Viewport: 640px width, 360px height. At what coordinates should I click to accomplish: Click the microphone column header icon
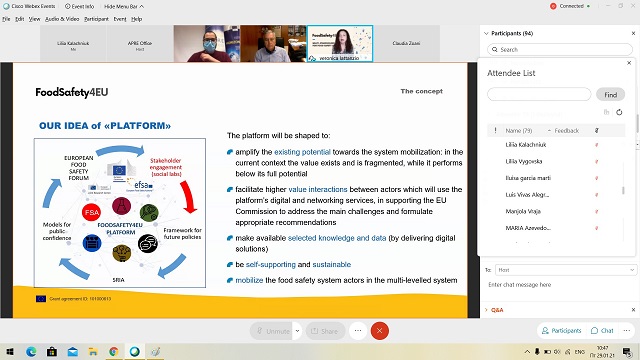coord(597,131)
